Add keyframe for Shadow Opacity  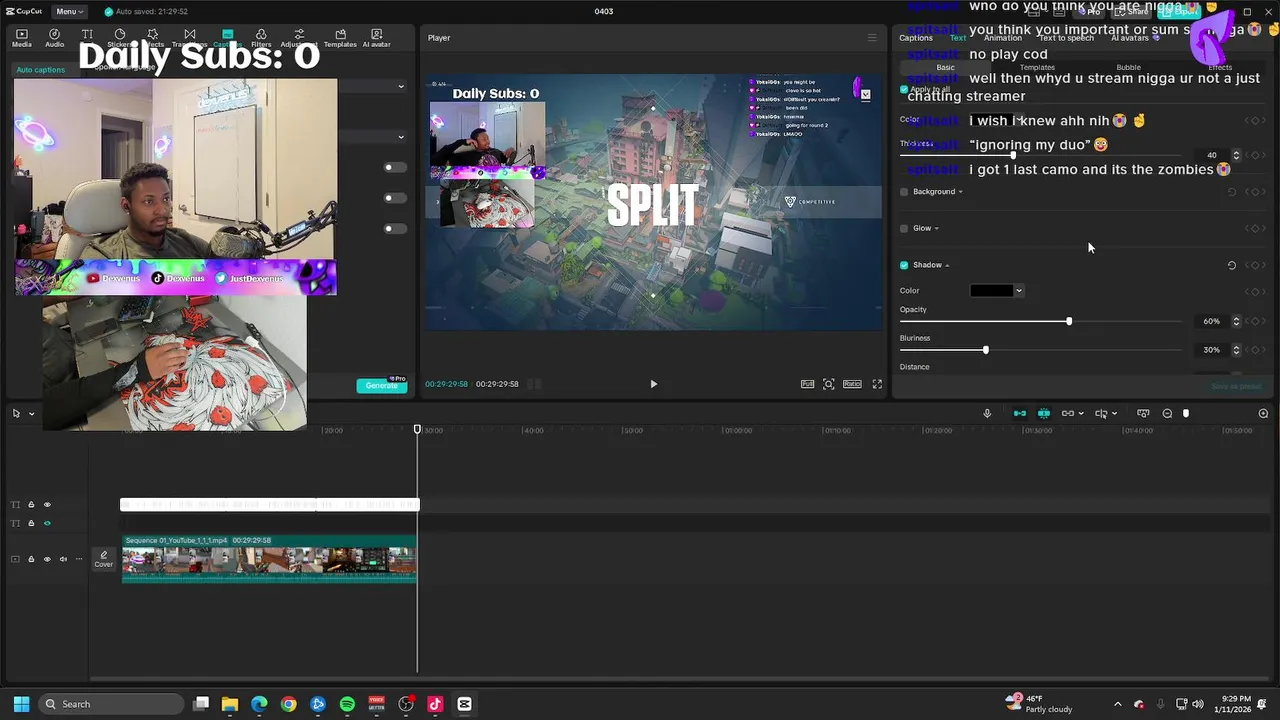coord(1255,321)
